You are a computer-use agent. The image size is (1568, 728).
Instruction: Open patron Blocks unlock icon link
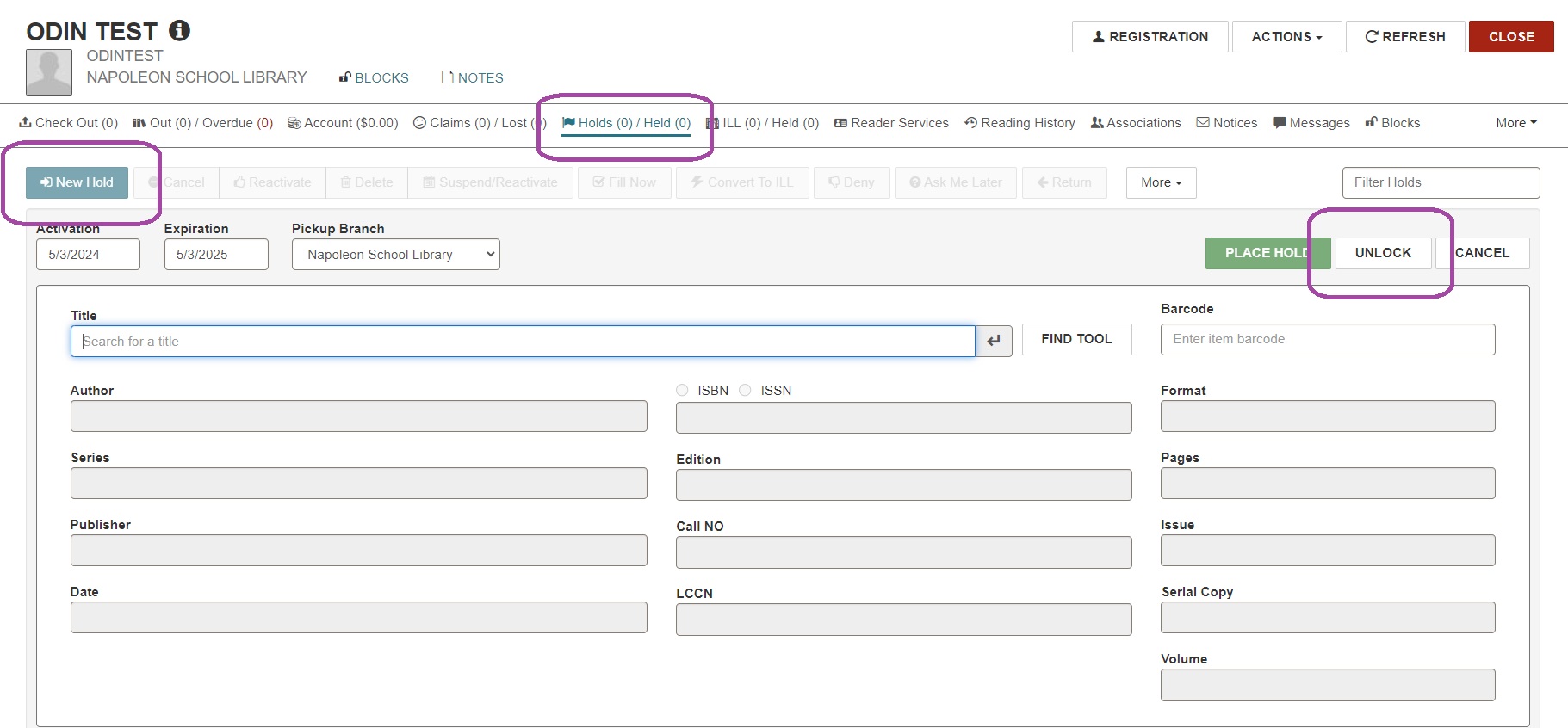(x=374, y=77)
